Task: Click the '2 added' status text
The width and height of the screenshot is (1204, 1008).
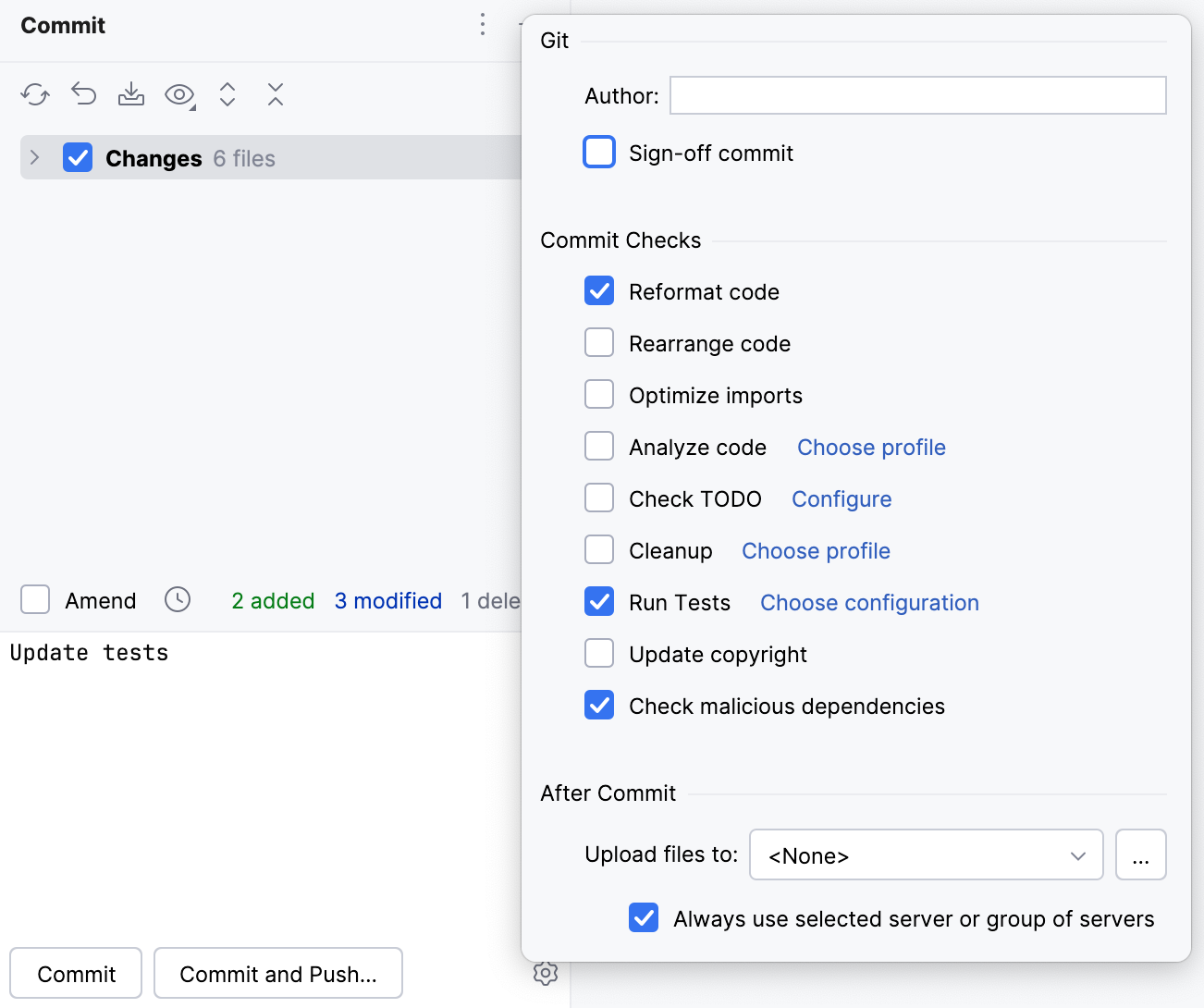Action: (273, 601)
